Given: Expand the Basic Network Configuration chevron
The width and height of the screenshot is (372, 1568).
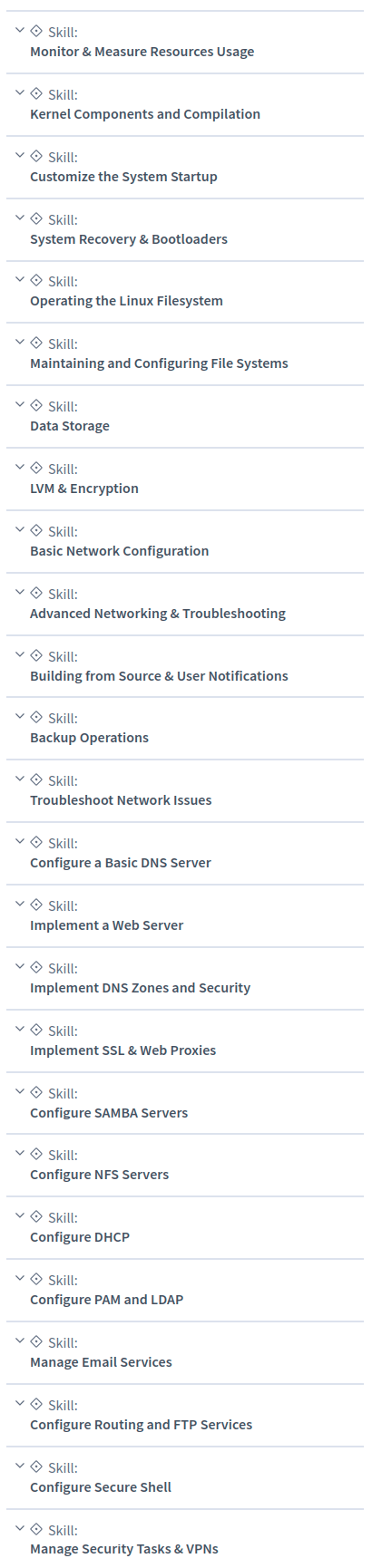Looking at the screenshot, I should click(x=20, y=529).
